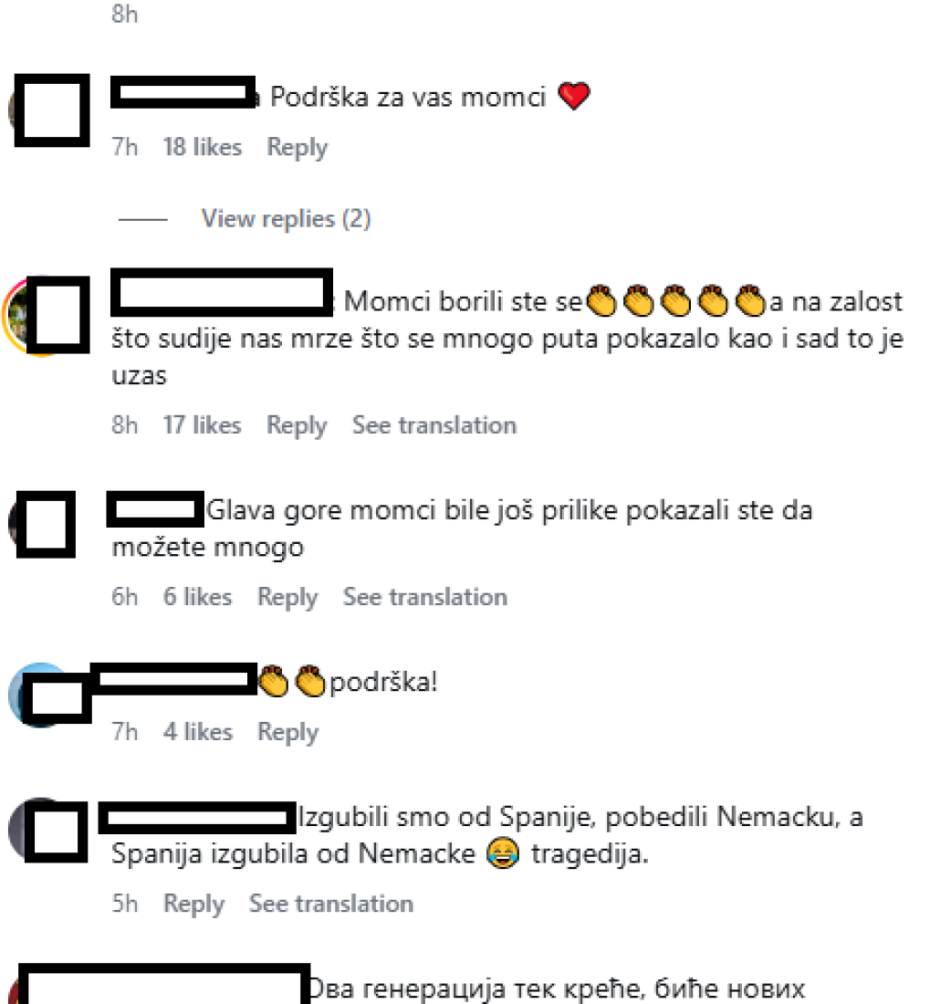Expand View replies (2) thread
This screenshot has width=930, height=1004.
tap(286, 219)
